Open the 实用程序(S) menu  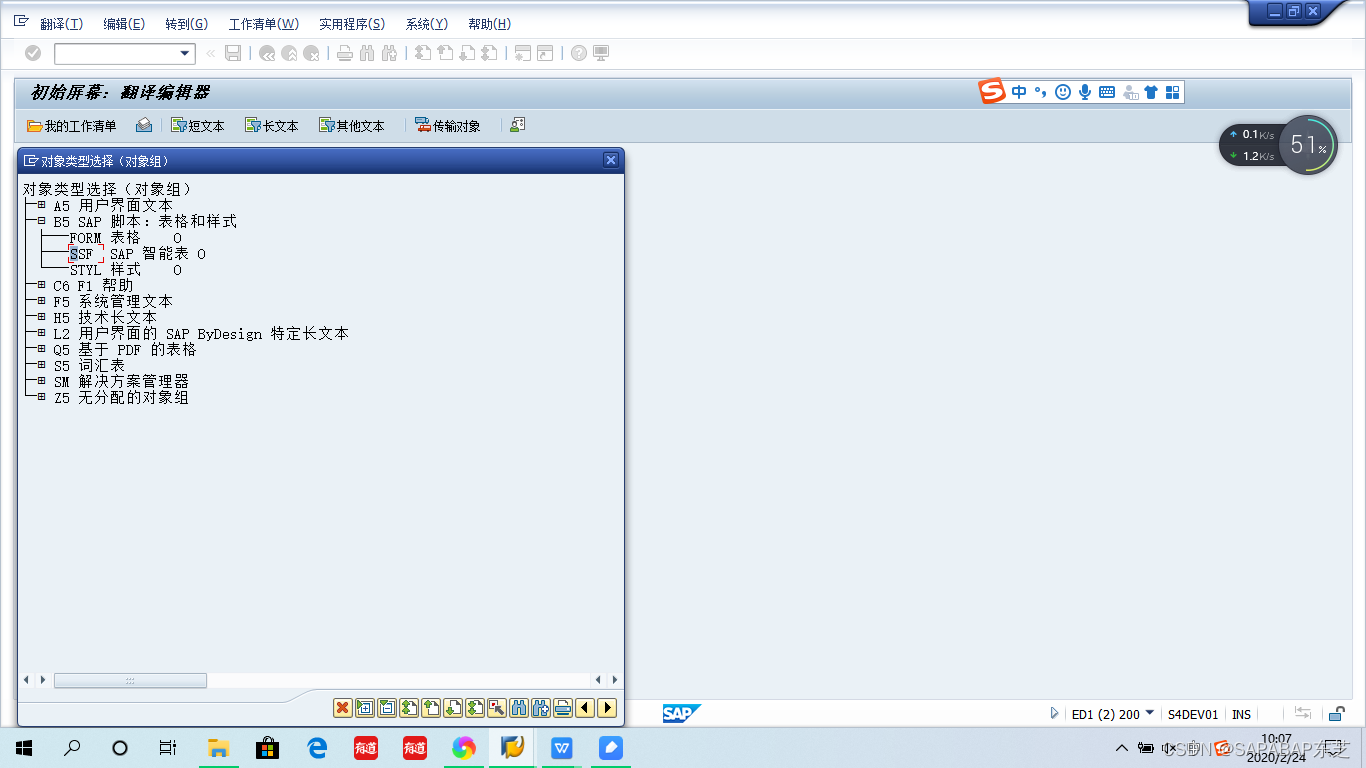(352, 24)
